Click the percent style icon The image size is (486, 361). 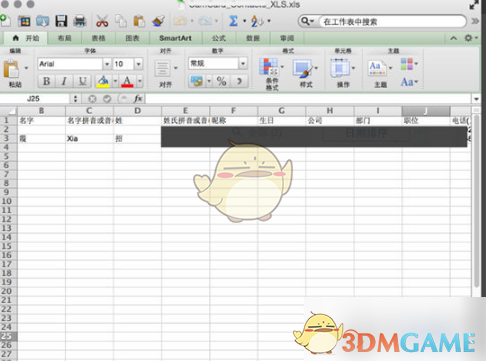(x=221, y=81)
